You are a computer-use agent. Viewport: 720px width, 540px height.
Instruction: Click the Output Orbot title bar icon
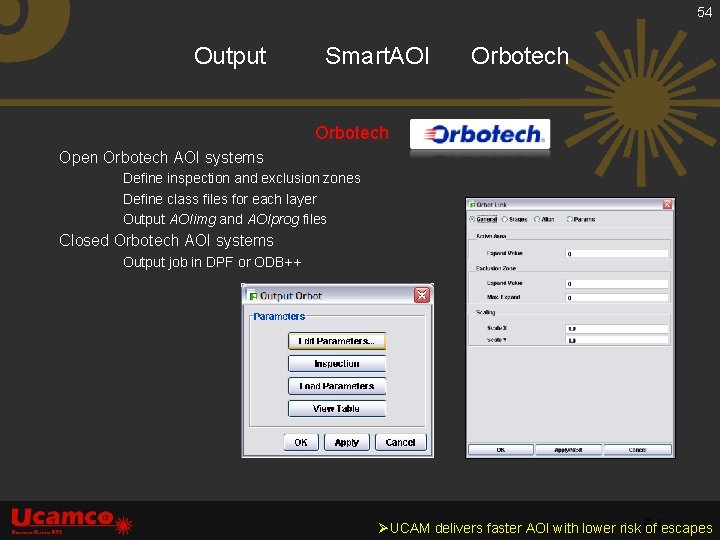point(253,296)
